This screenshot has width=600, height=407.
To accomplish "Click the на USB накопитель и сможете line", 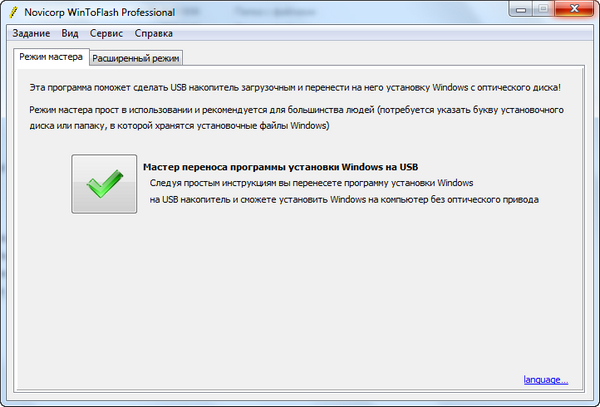I will click(344, 199).
